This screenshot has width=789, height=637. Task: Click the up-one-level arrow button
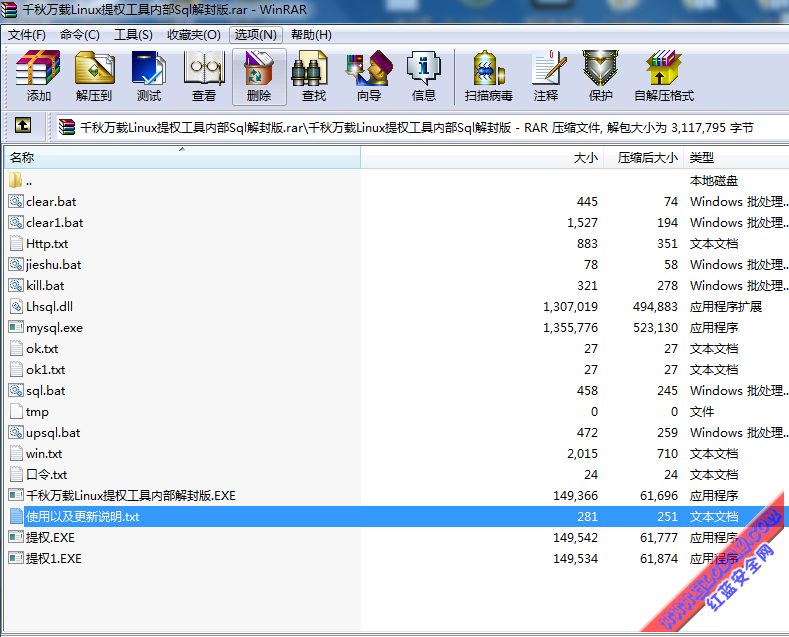coord(23,125)
